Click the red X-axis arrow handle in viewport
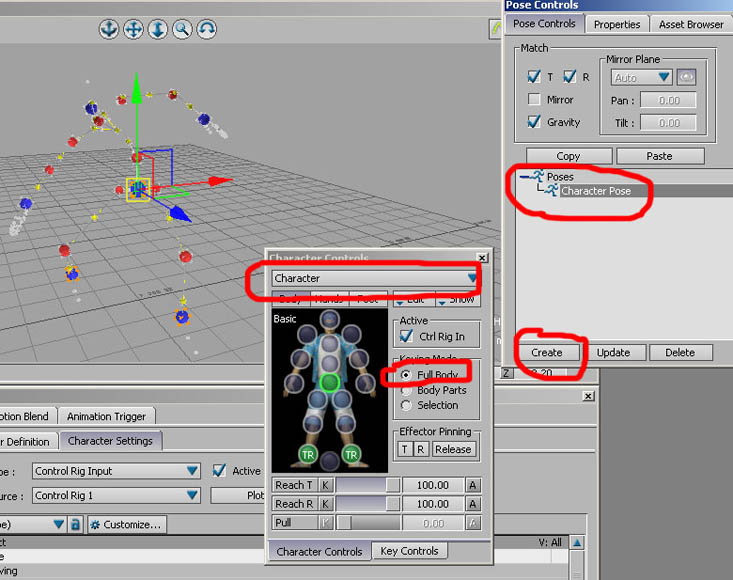The height and width of the screenshot is (580, 733). coord(220,181)
